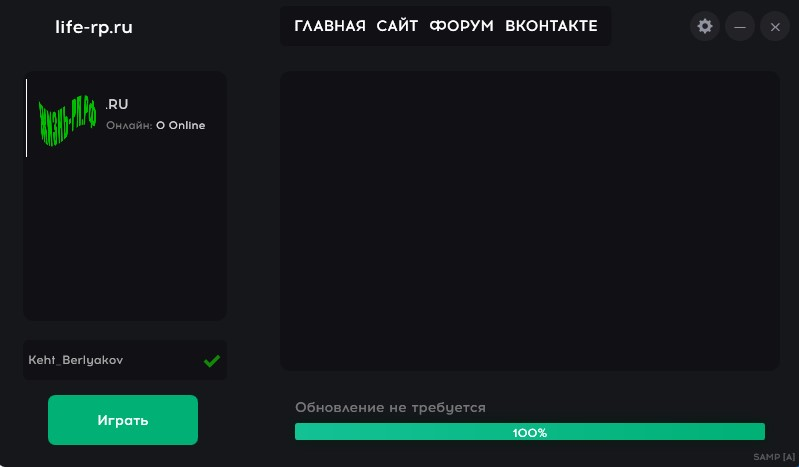Click the Keht_Berlyakov nickname field
This screenshot has height=467, width=799.
110,360
